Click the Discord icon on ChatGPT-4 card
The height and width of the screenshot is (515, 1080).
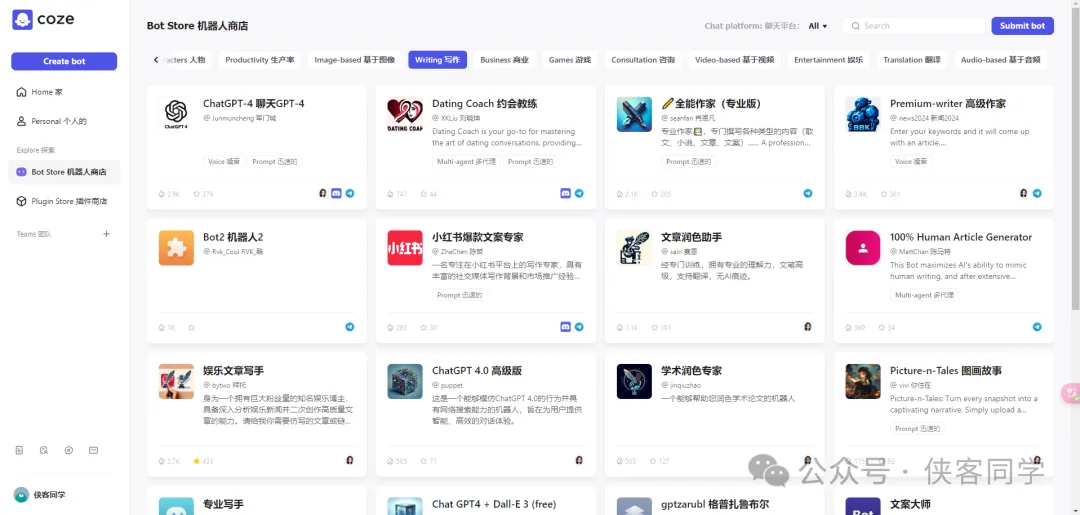click(x=336, y=193)
